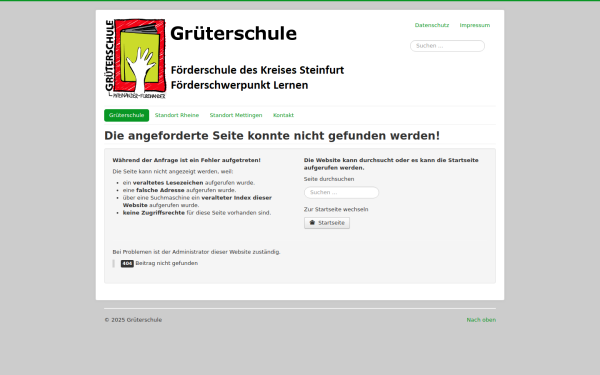Open the Impressum link
Viewport: 600px width, 375px height.
(x=474, y=25)
